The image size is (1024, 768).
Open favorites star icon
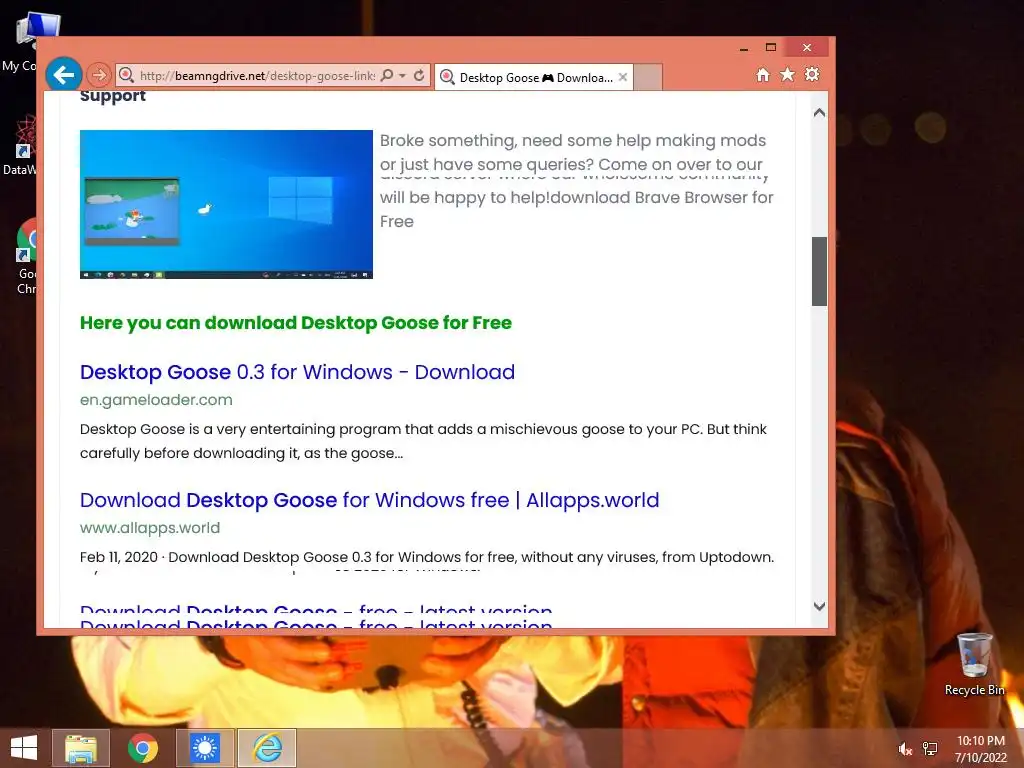tap(788, 74)
